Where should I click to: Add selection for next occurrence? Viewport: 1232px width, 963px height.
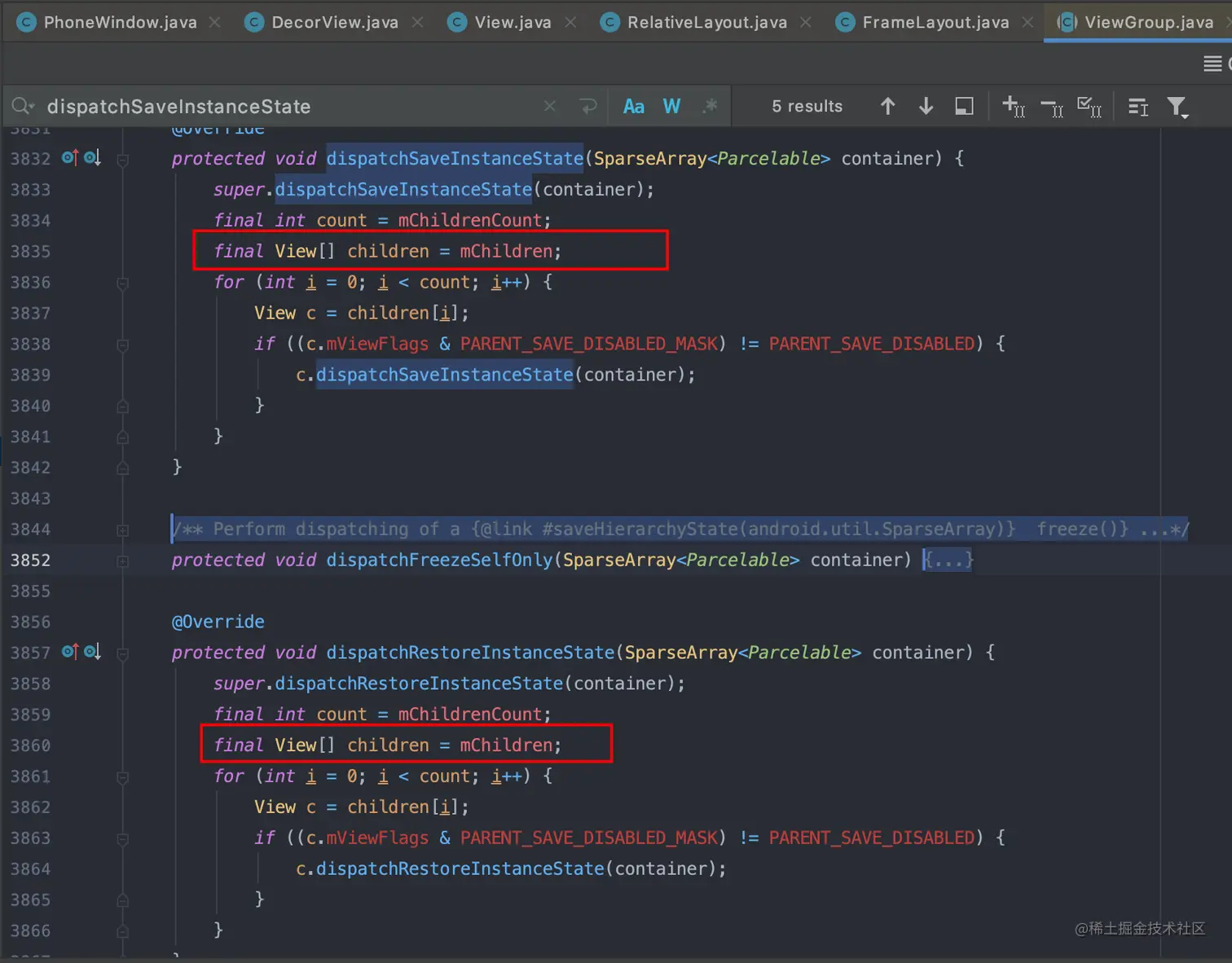[1013, 107]
